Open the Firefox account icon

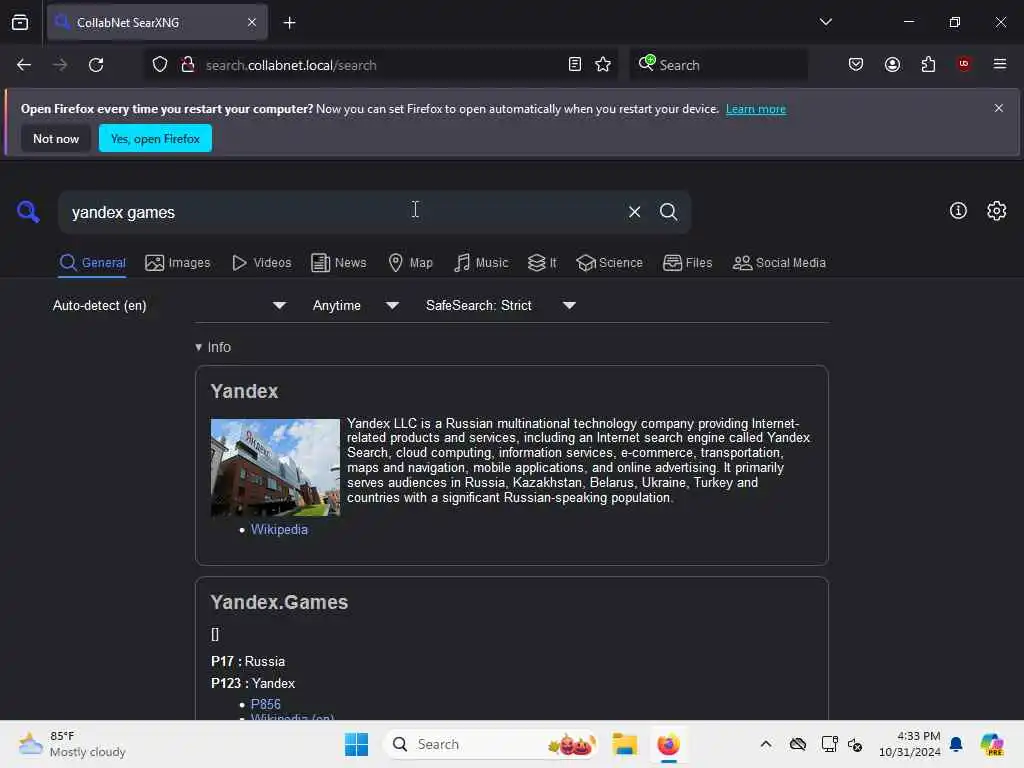[x=892, y=64]
